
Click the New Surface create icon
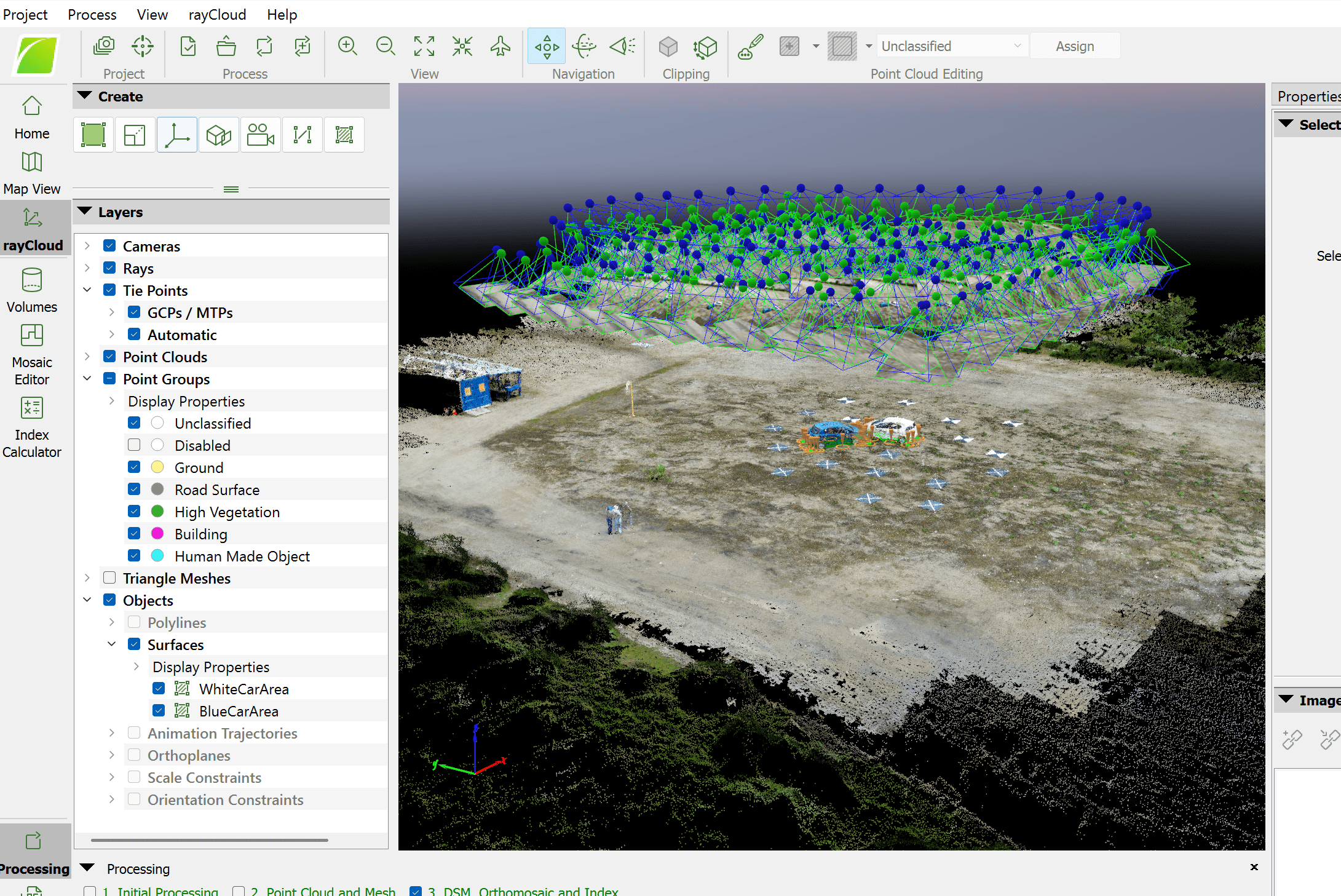(x=344, y=135)
